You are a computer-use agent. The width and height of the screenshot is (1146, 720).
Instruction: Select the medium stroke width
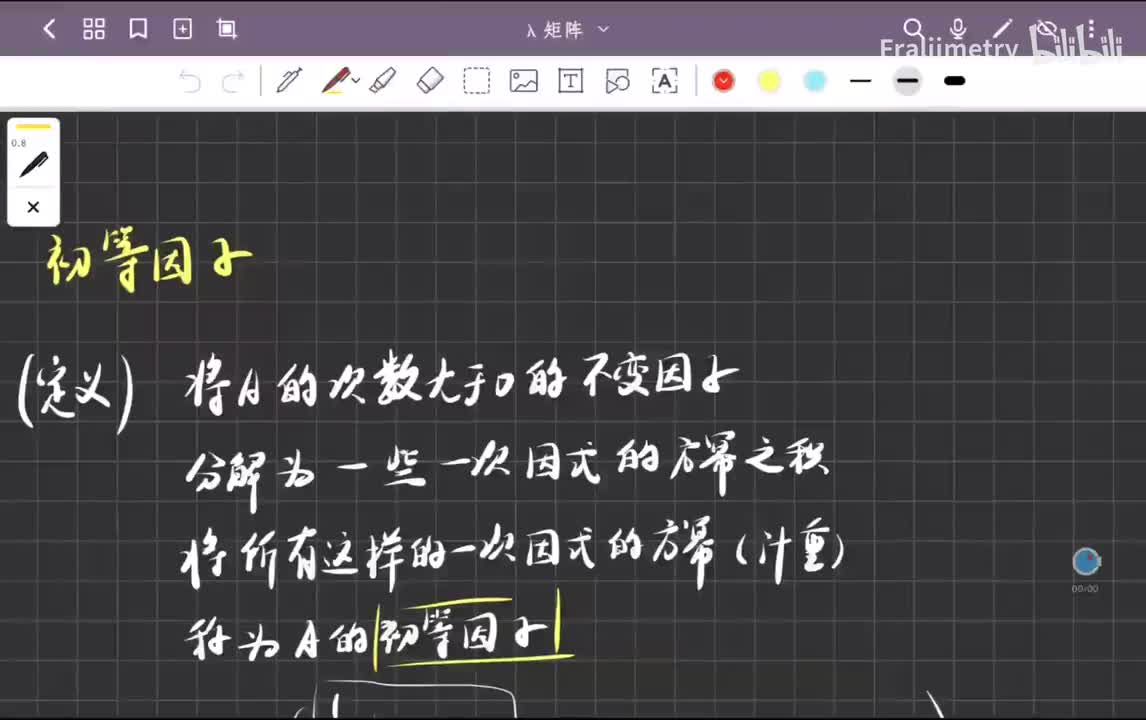coord(907,81)
